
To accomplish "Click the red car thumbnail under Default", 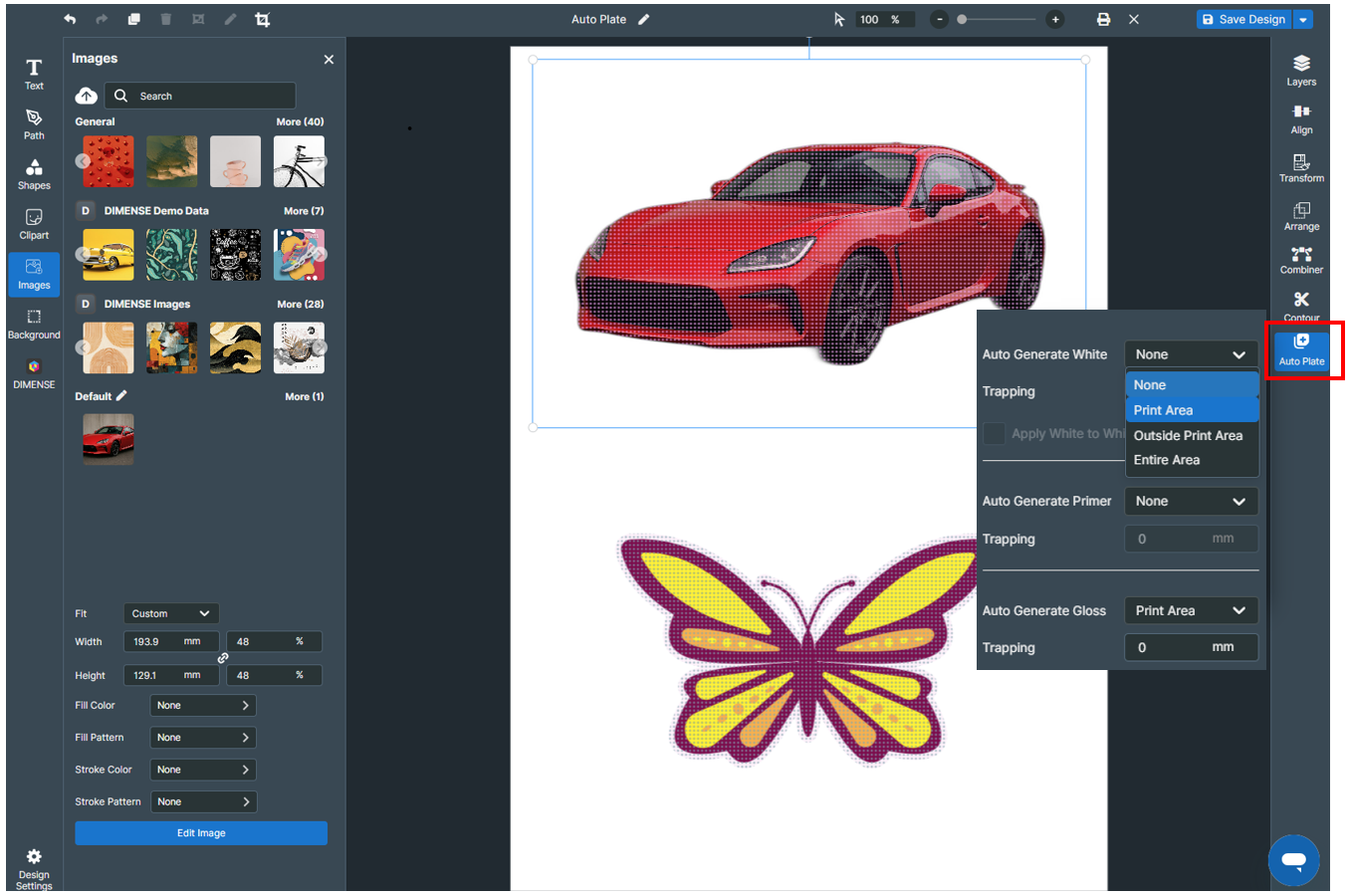I will click(109, 439).
